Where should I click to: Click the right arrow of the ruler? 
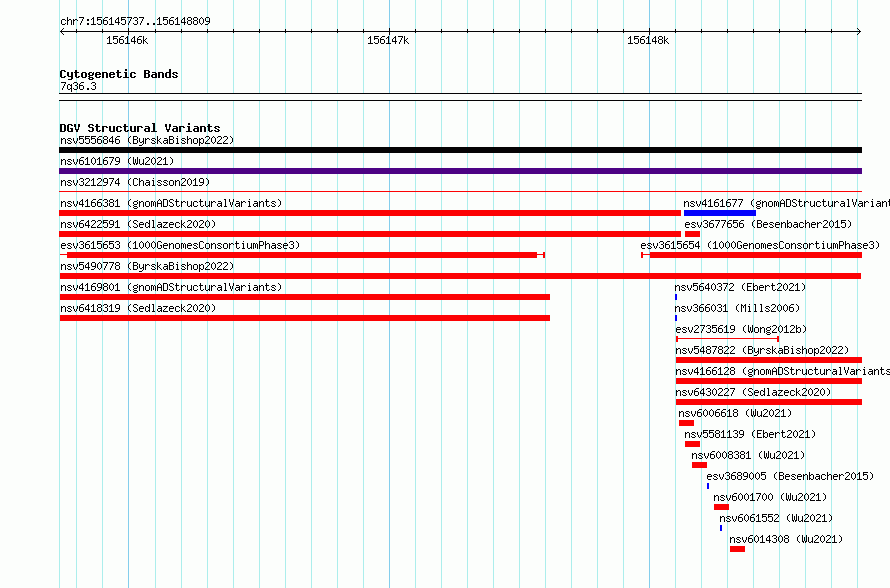pos(859,32)
